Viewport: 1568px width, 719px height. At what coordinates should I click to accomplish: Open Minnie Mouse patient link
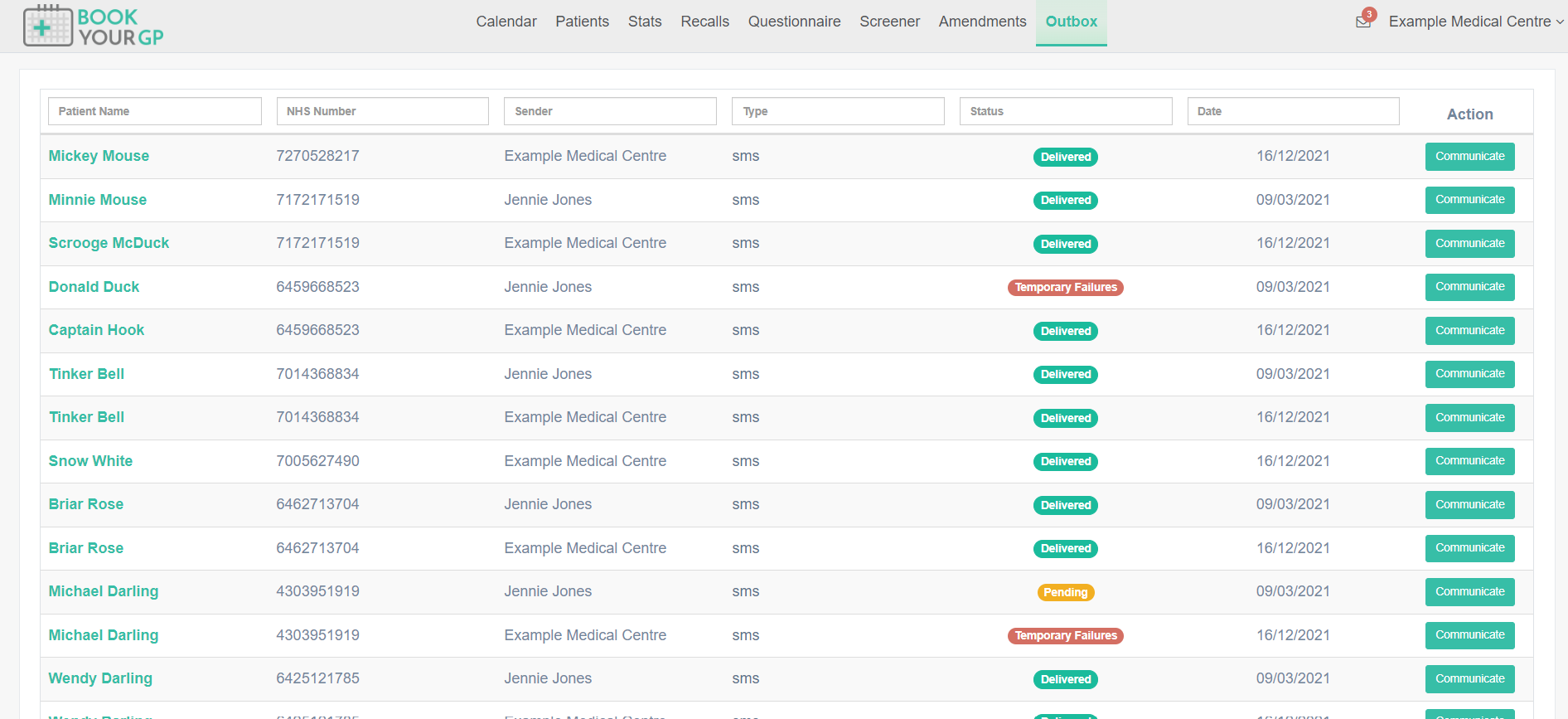97,200
